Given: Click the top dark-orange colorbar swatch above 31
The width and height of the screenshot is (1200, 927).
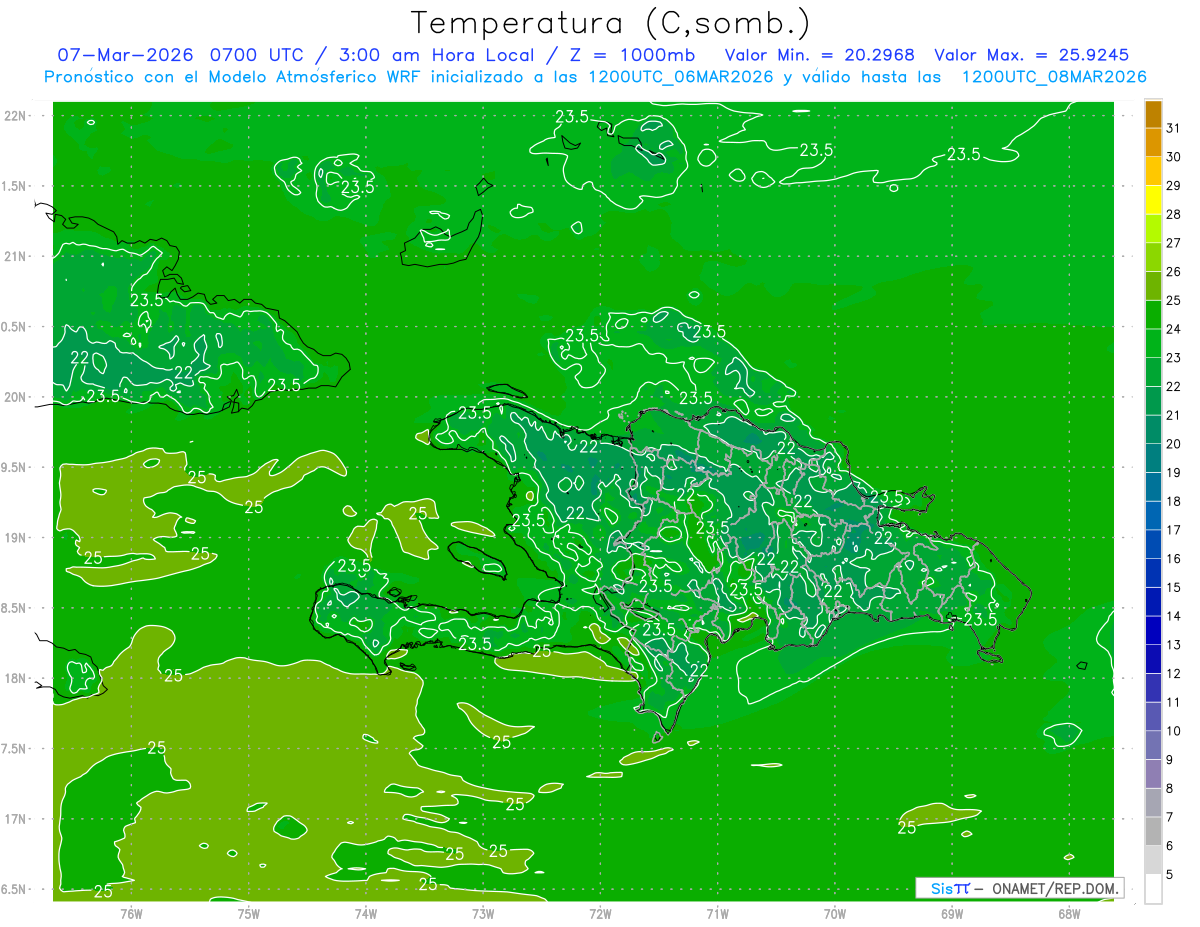Looking at the screenshot, I should (1153, 115).
